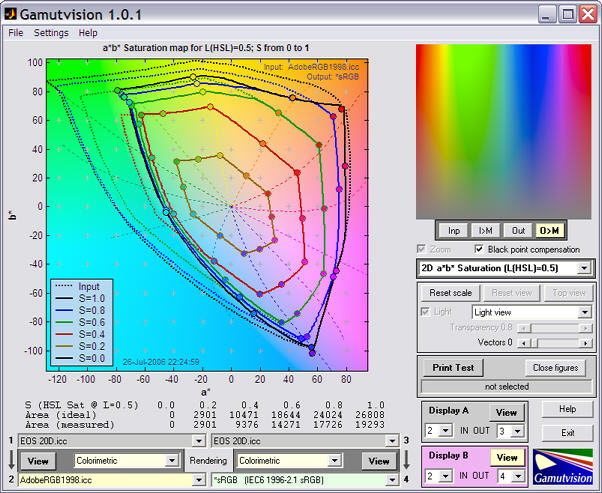Click the Gamutvision title bar app icon
The image size is (602, 493).
tap(10, 14)
